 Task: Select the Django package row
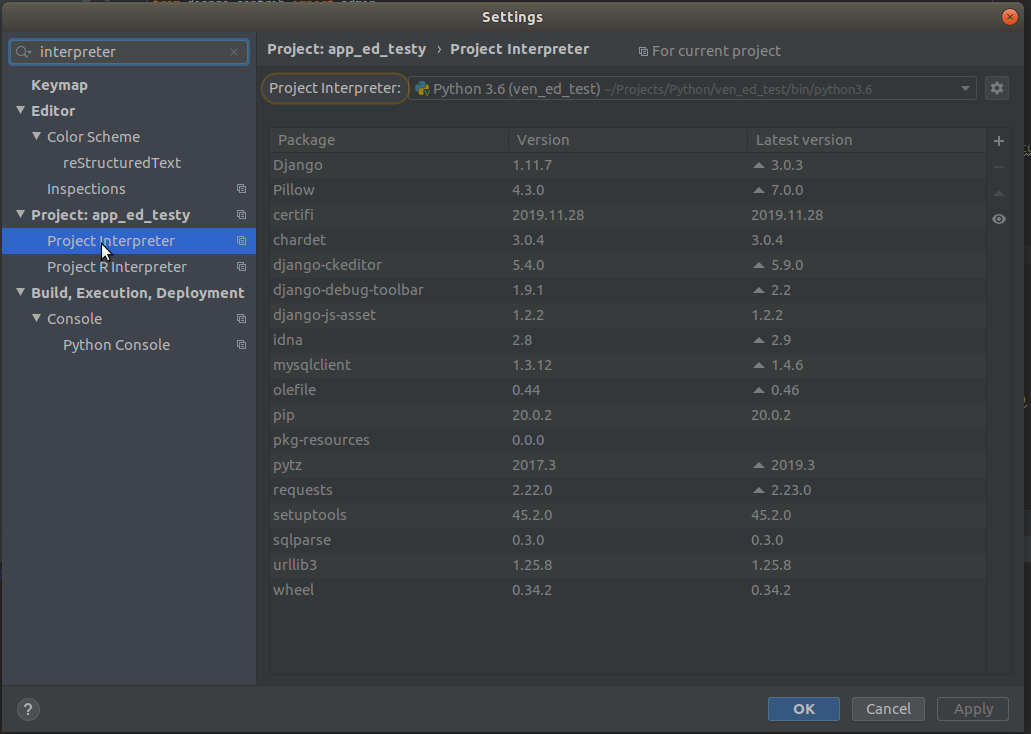[x=627, y=165]
